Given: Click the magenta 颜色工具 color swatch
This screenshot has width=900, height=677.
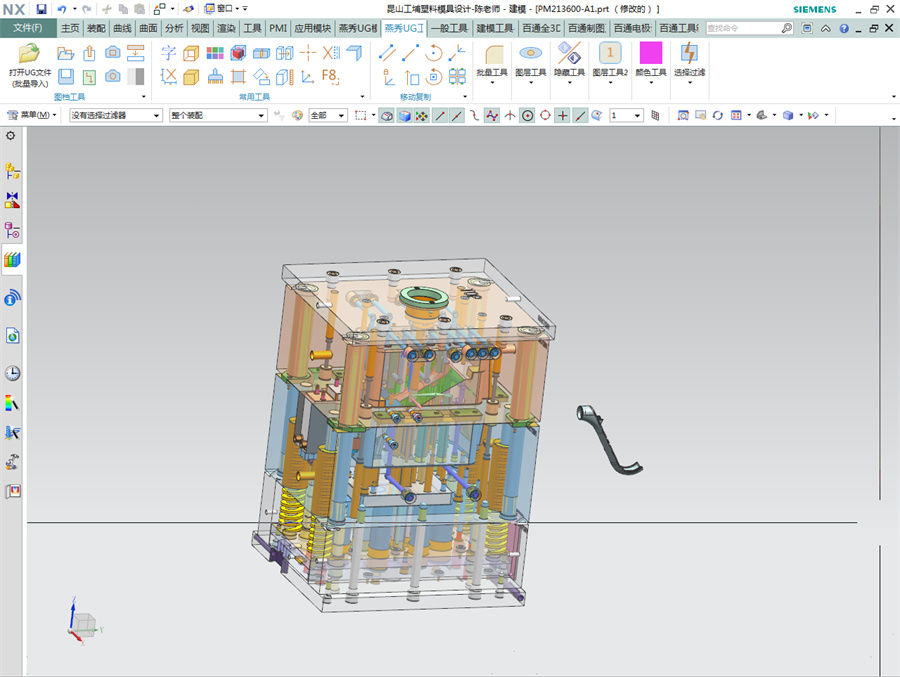Looking at the screenshot, I should 651,53.
